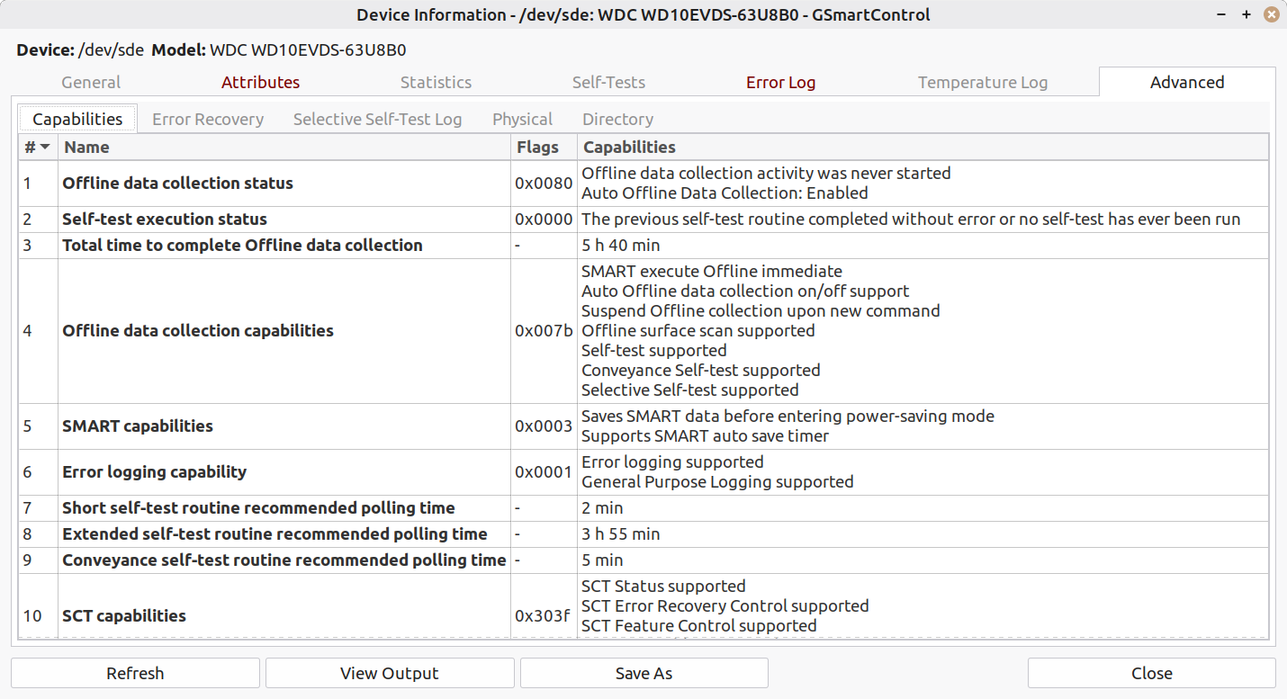1287x699 pixels.
Task: Sort by the Flags column header
Action: [x=543, y=147]
